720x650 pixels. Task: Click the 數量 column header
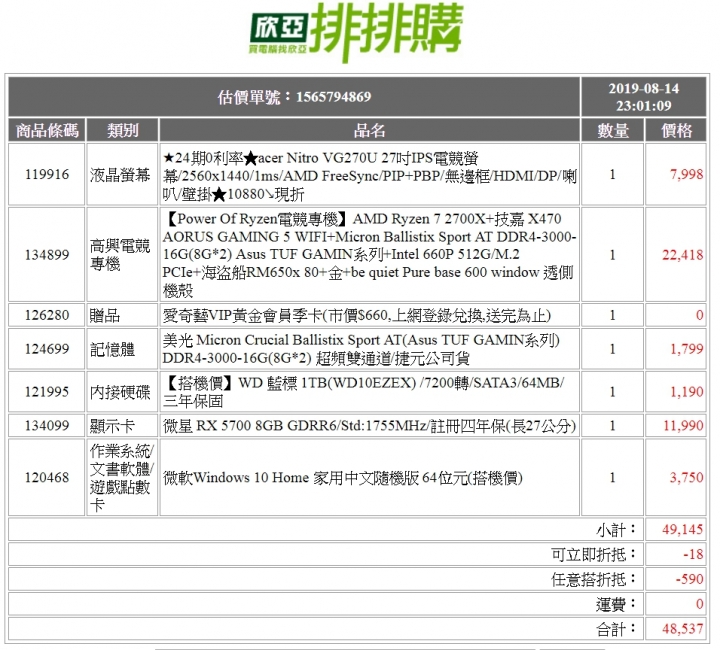pos(613,130)
